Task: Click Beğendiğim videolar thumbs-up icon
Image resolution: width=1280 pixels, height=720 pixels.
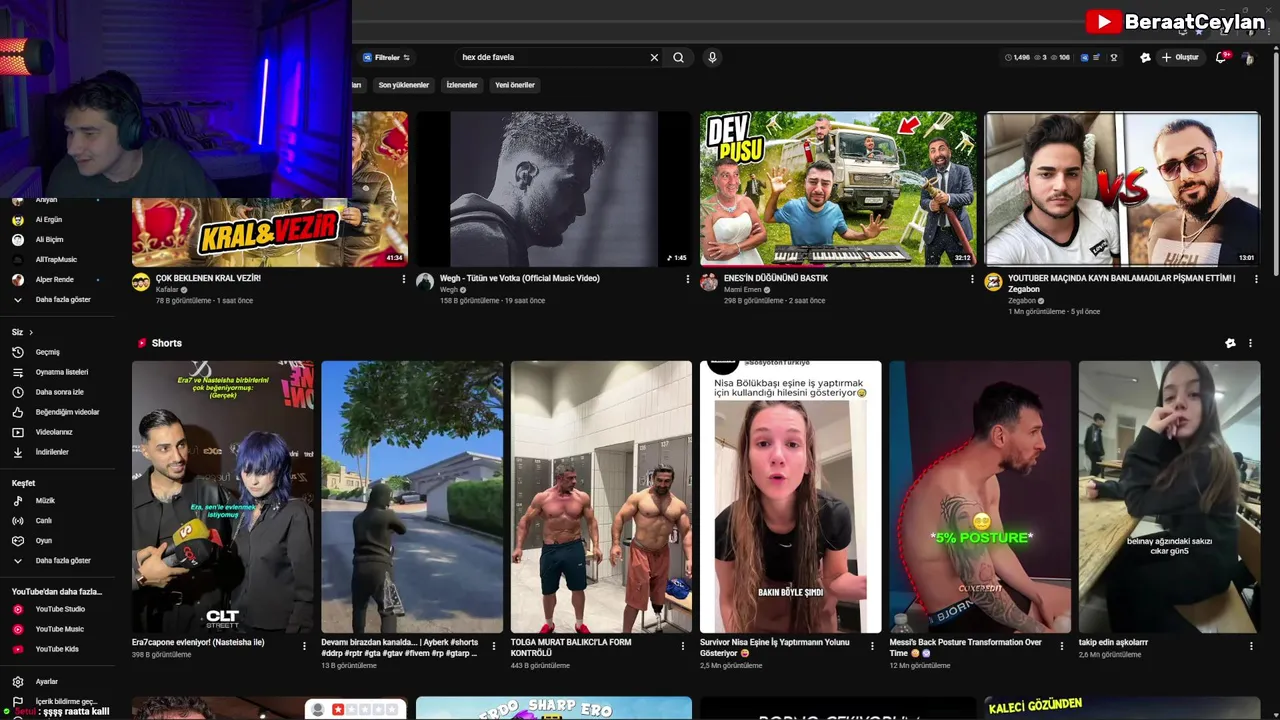Action: [x=17, y=412]
